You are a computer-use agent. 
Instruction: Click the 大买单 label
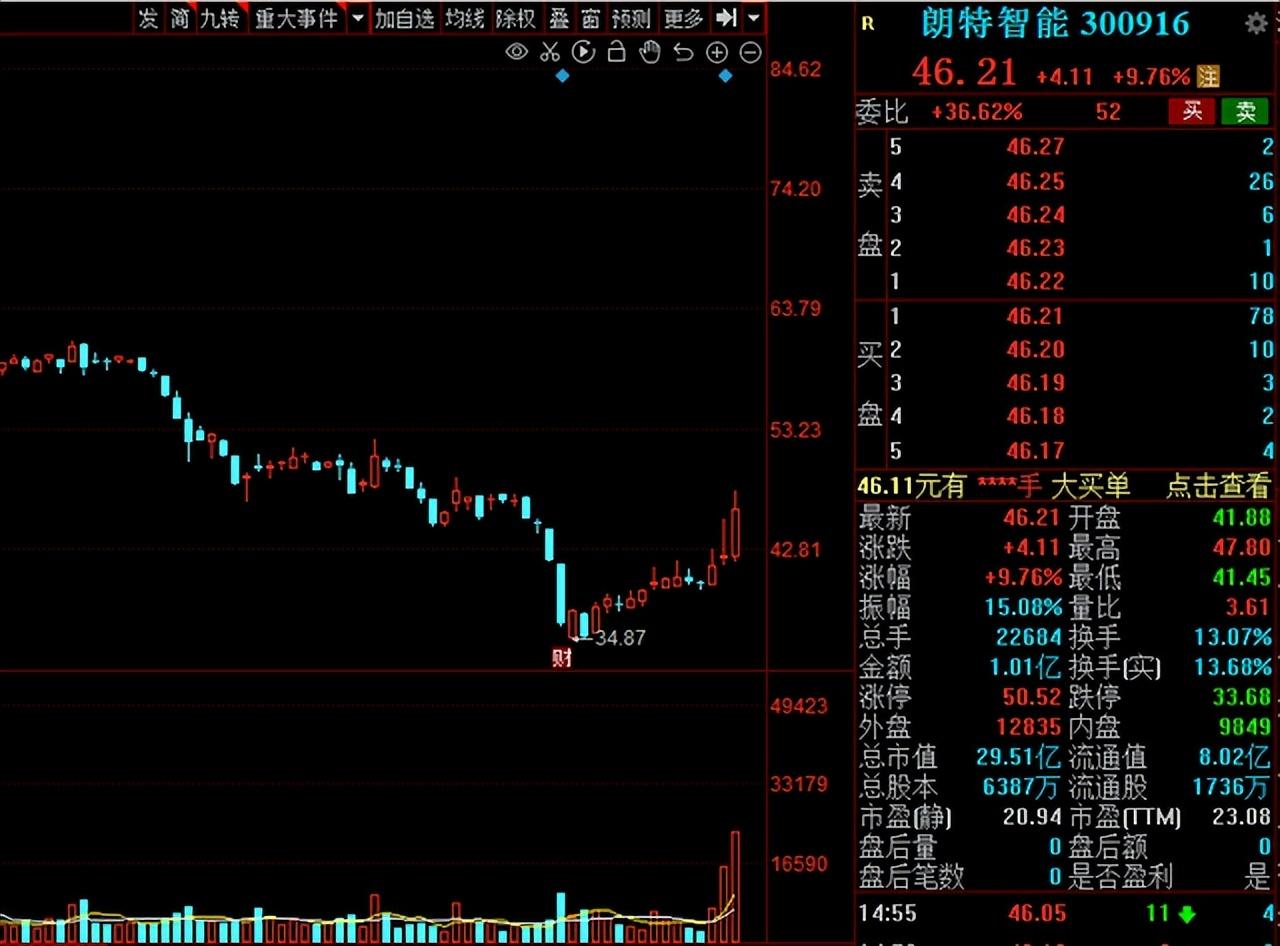coord(1090,486)
